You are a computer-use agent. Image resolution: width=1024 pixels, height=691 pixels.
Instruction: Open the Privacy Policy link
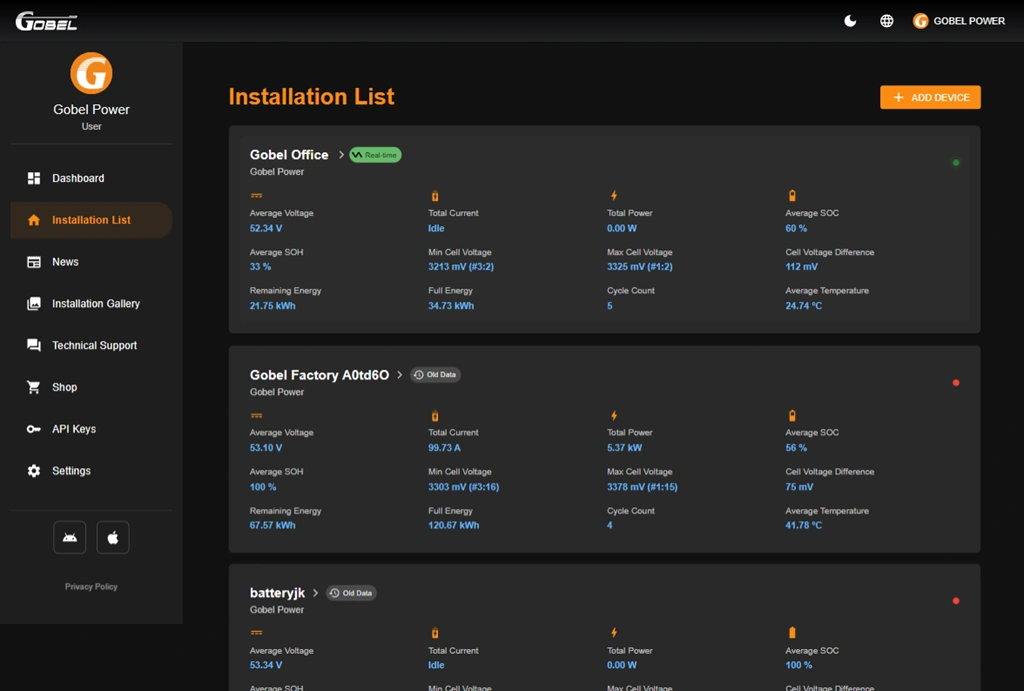tap(91, 587)
